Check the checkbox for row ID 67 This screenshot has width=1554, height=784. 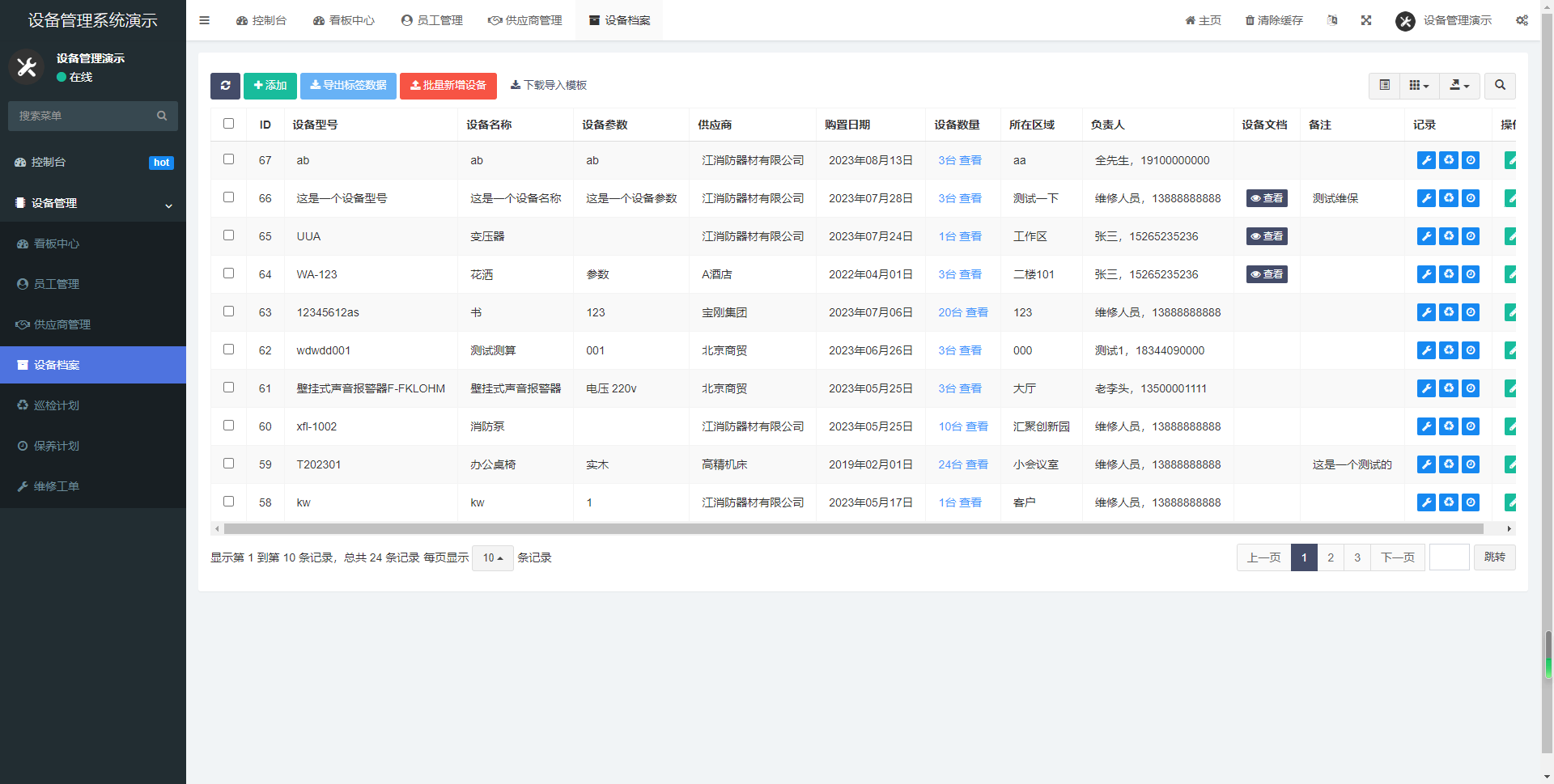[x=228, y=159]
